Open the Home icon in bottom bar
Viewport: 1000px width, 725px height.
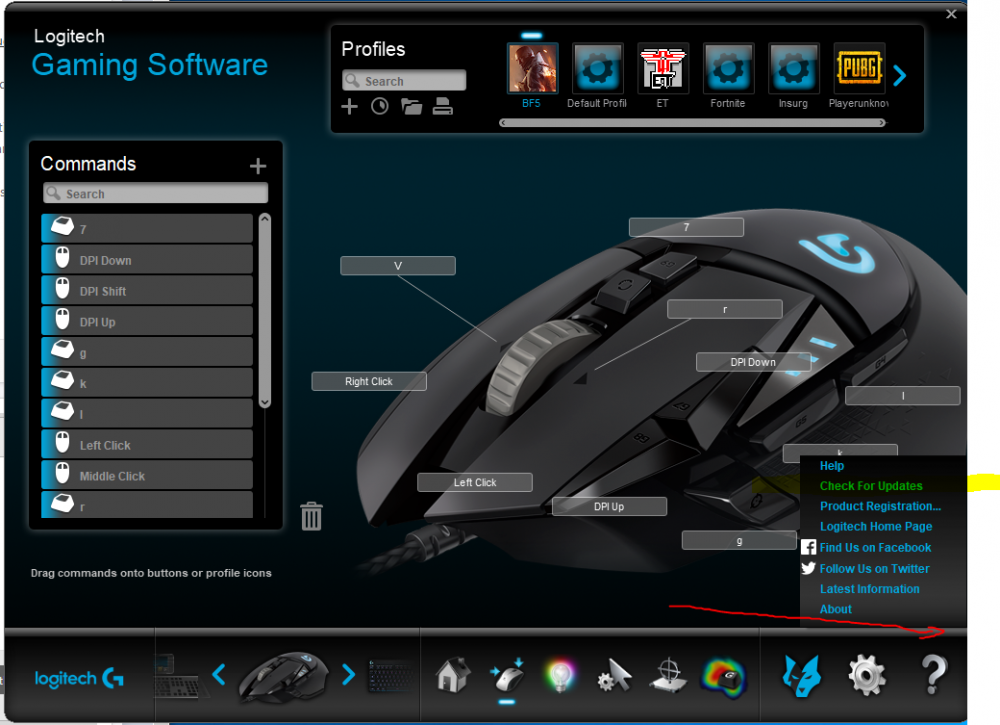453,675
